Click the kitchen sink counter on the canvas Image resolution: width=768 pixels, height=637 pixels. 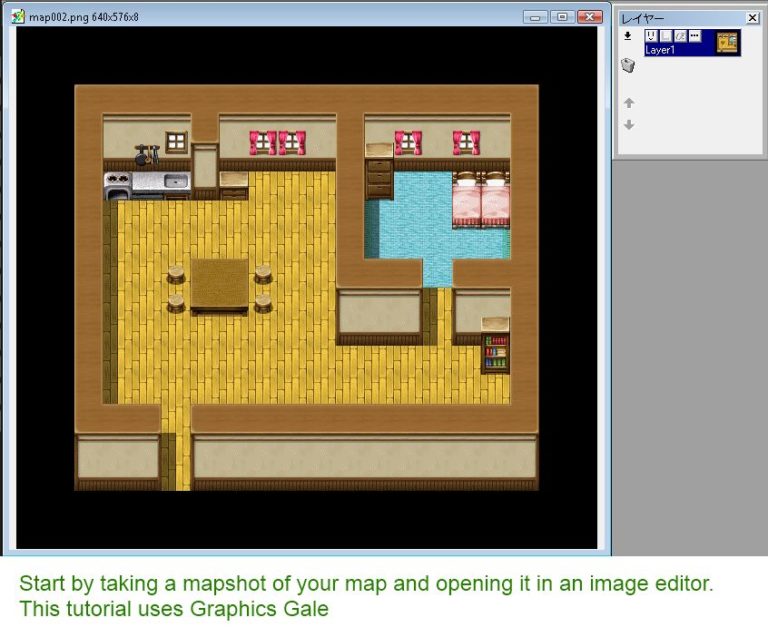click(x=148, y=182)
